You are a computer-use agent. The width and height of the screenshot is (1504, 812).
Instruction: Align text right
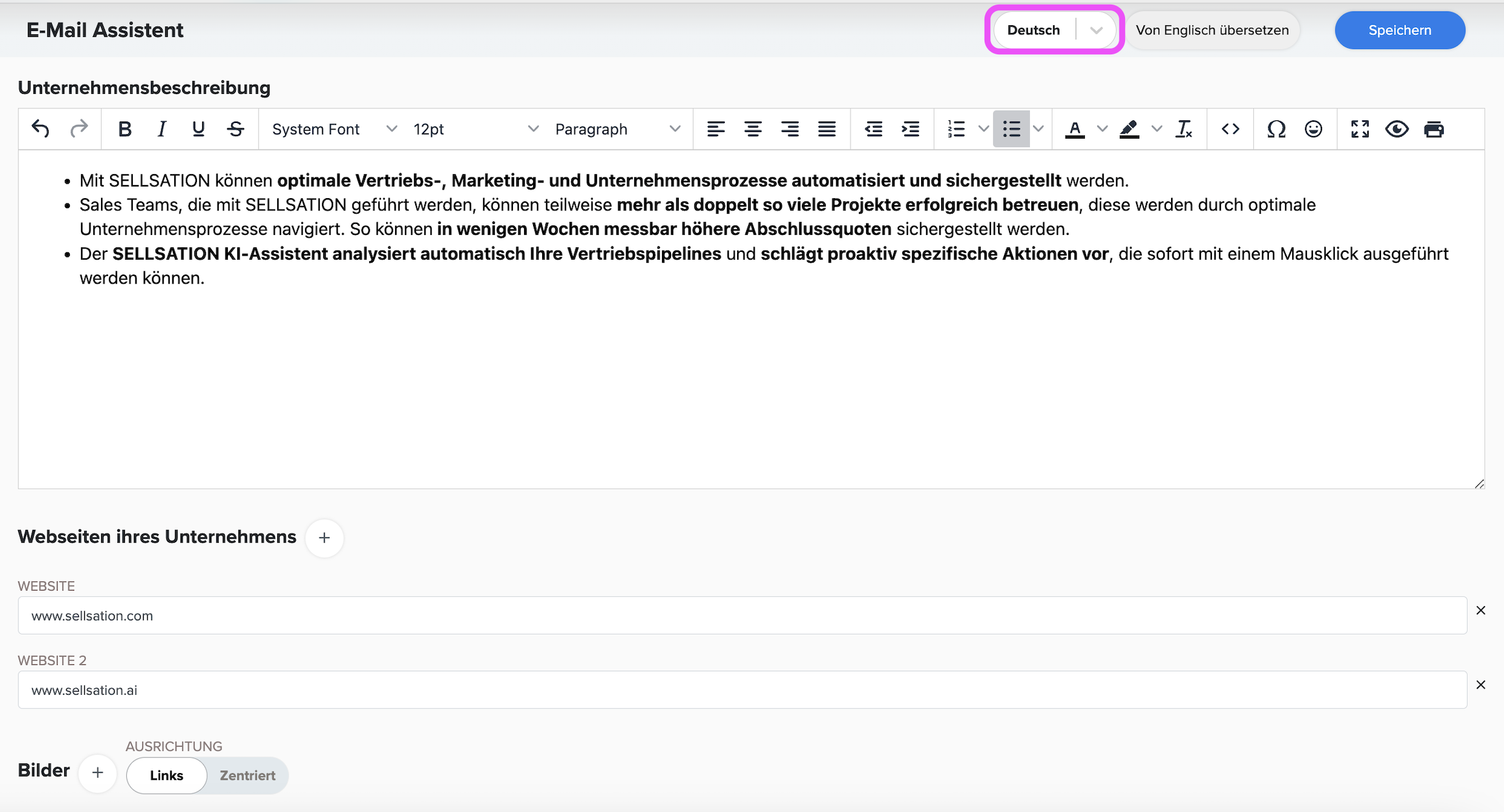pyautogui.click(x=790, y=129)
